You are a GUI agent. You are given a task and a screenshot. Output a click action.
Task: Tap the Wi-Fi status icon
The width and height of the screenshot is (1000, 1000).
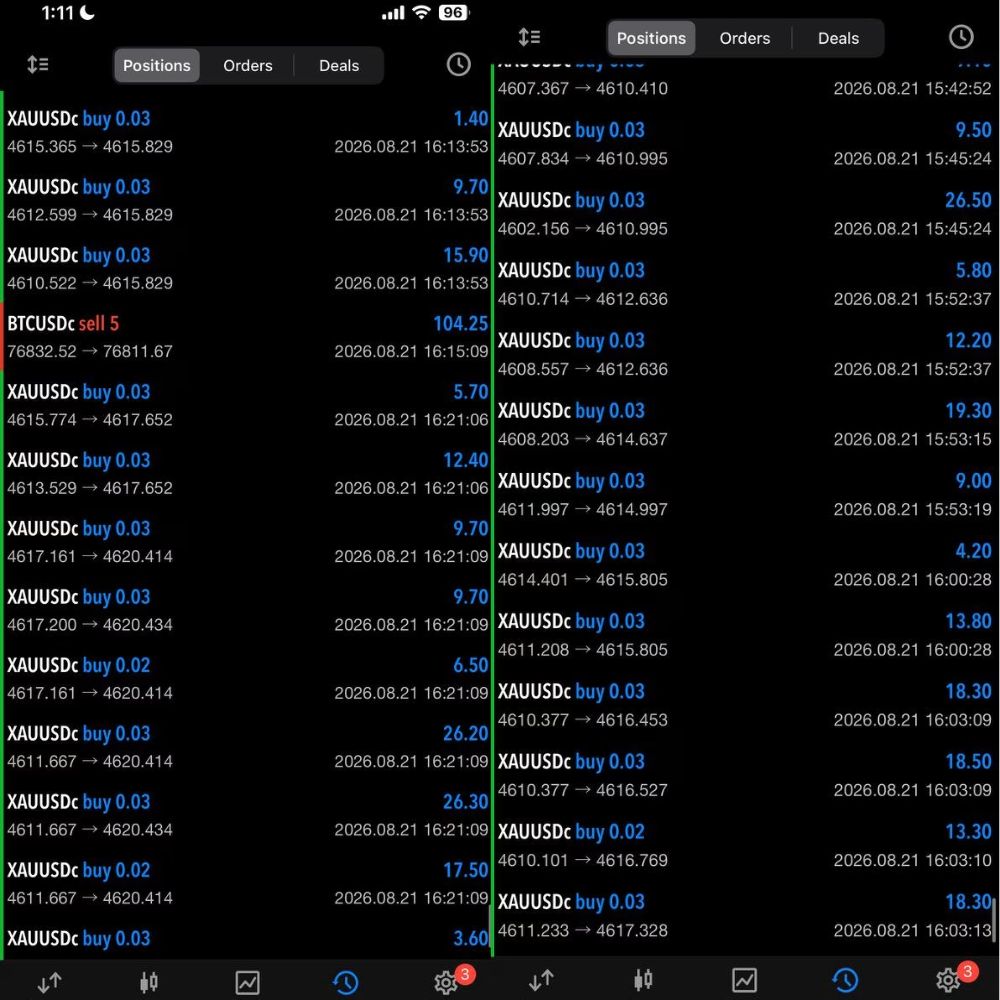click(x=421, y=12)
